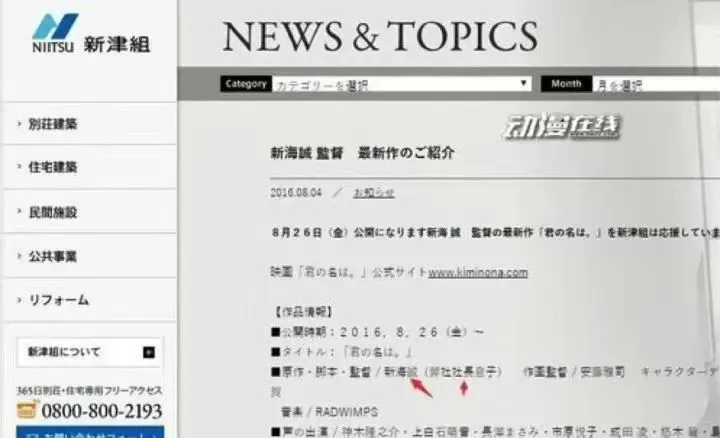This screenshot has height=438, width=720.
Task: Open the 別荘建築 menu item
Action: click(54, 124)
